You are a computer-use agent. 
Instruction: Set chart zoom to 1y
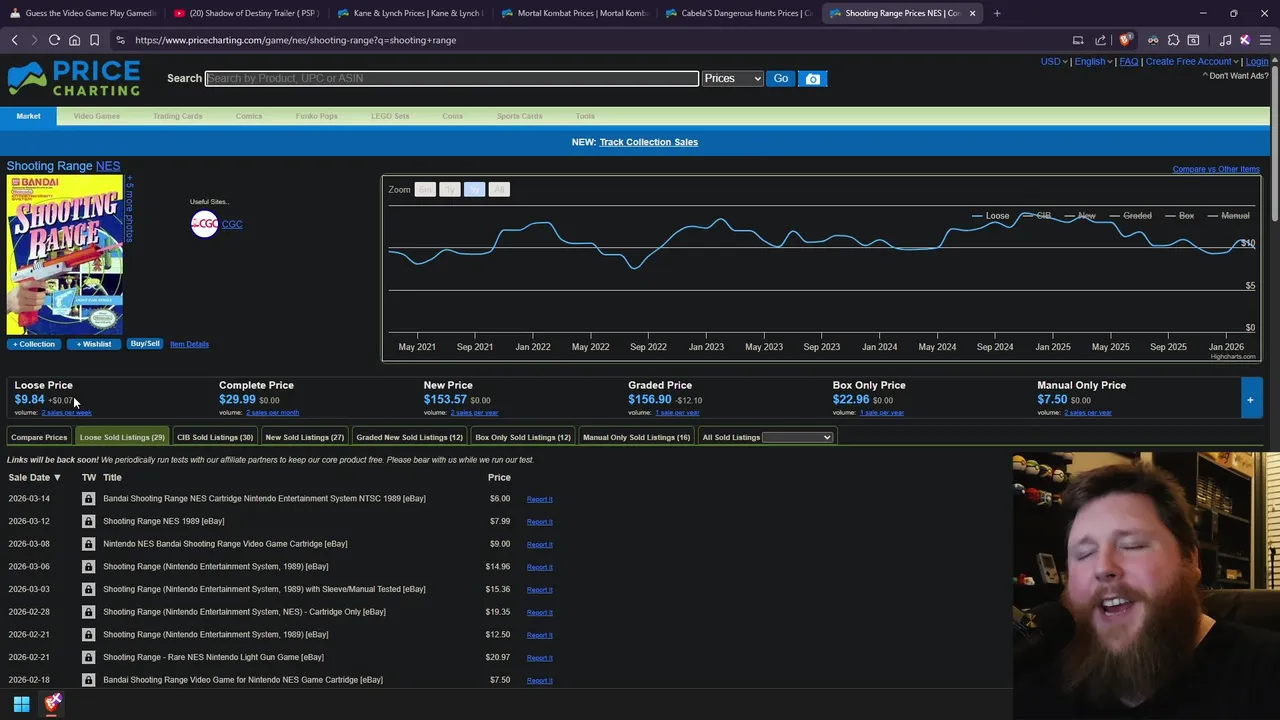(x=449, y=189)
